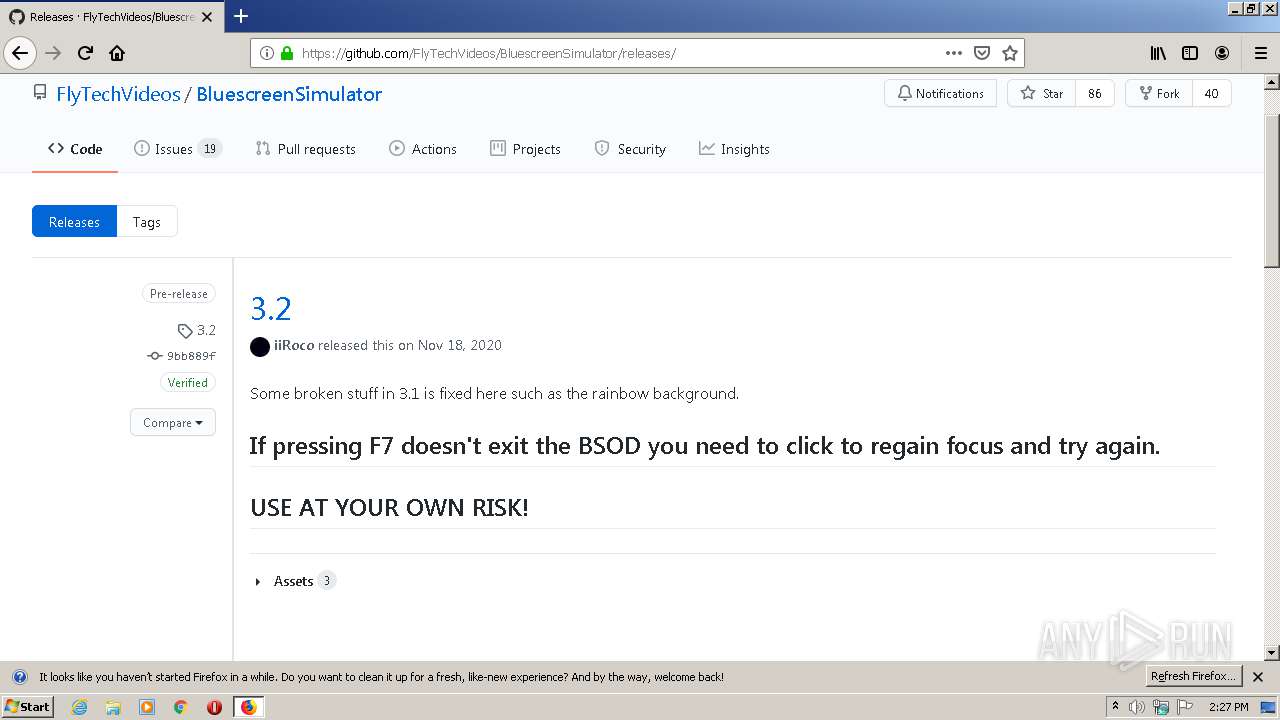Launch Internet Explorer from the taskbar

point(79,707)
